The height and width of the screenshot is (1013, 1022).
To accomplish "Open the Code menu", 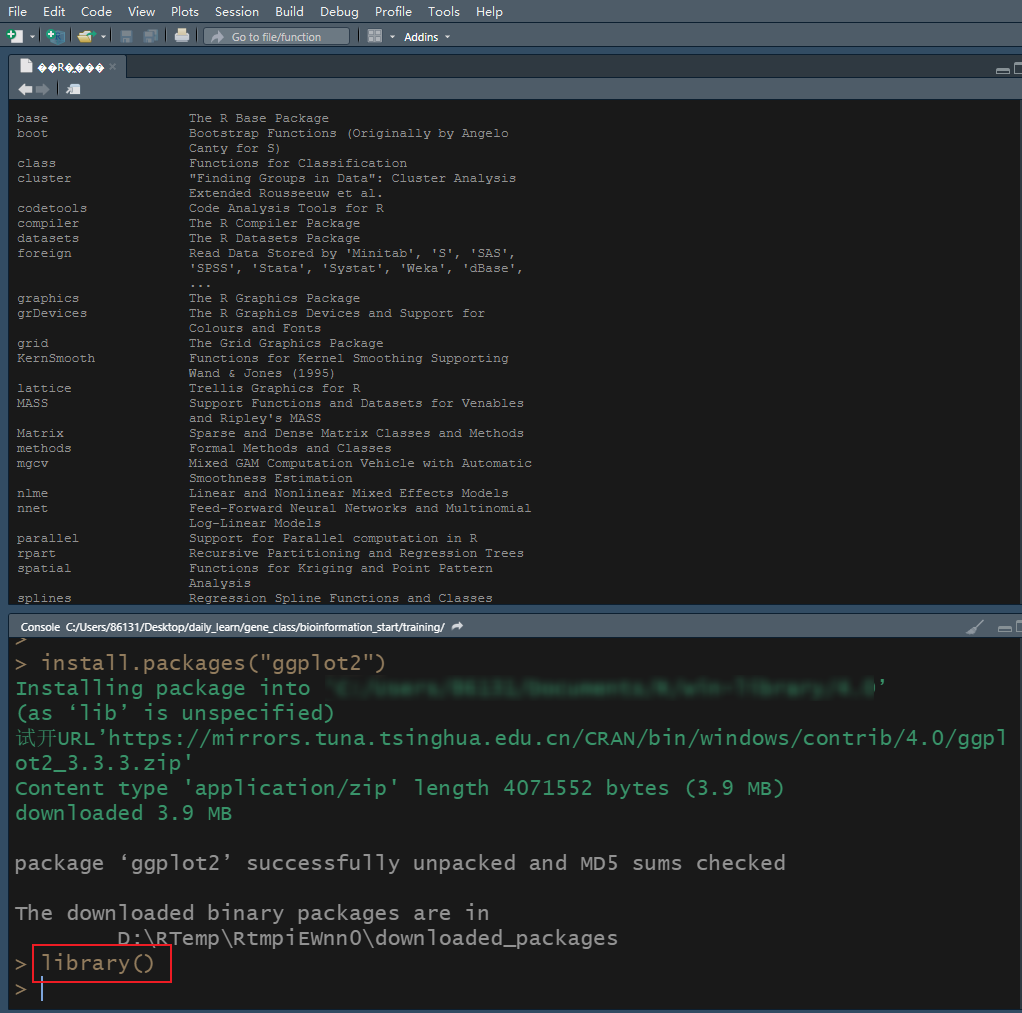I will tap(96, 12).
